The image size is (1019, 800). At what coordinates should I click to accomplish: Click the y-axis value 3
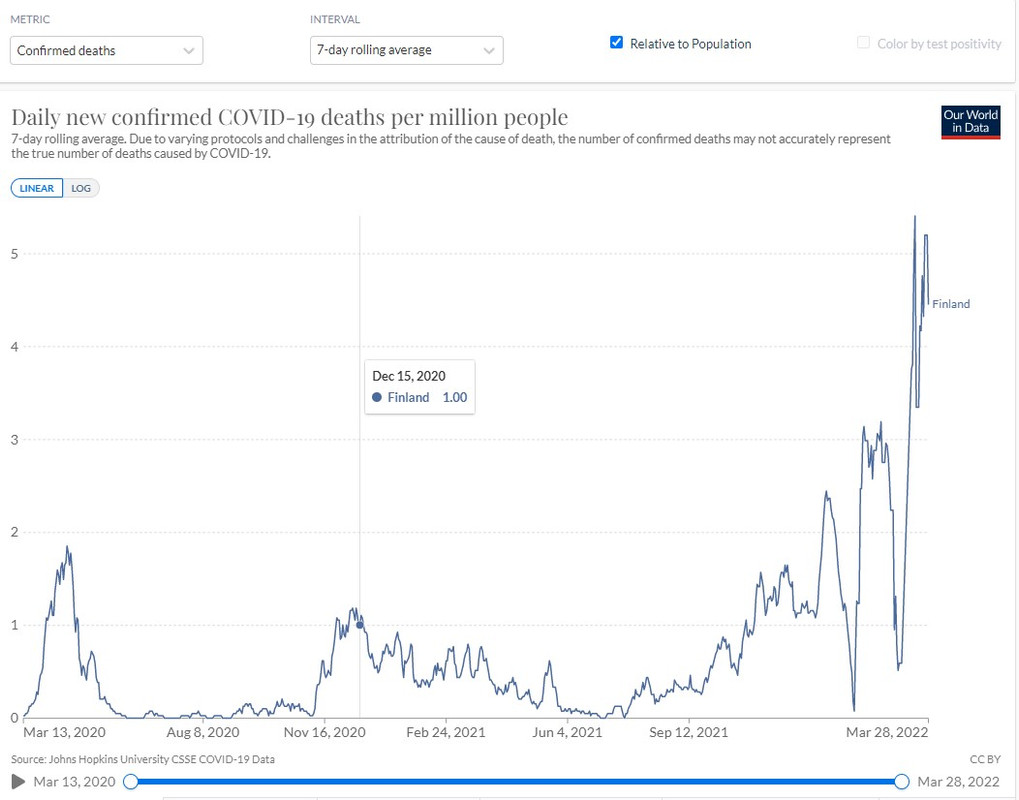coord(14,439)
